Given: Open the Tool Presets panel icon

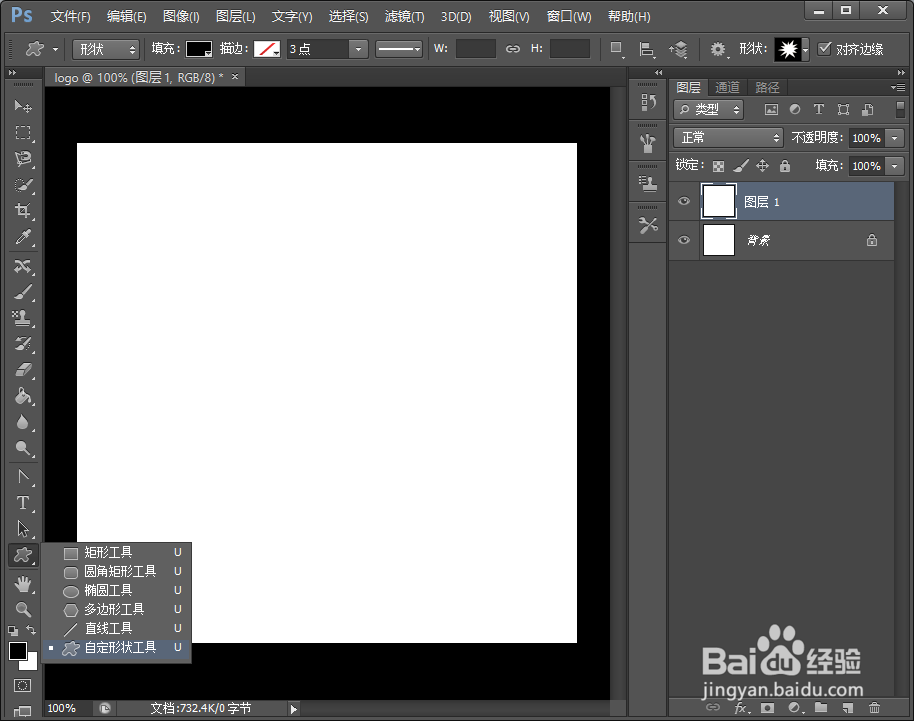Looking at the screenshot, I should pyautogui.click(x=648, y=225).
